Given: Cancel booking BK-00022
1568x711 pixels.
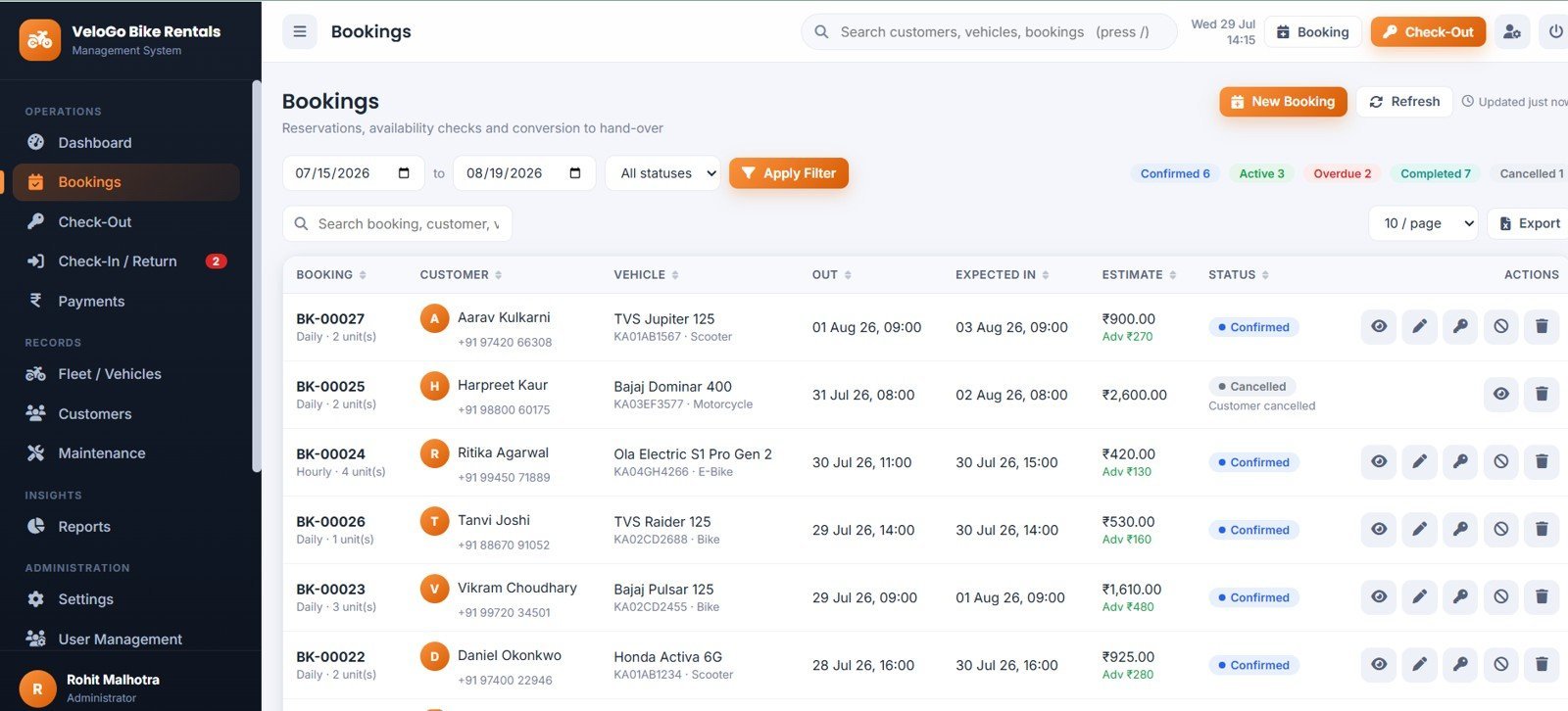Looking at the screenshot, I should [1501, 664].
